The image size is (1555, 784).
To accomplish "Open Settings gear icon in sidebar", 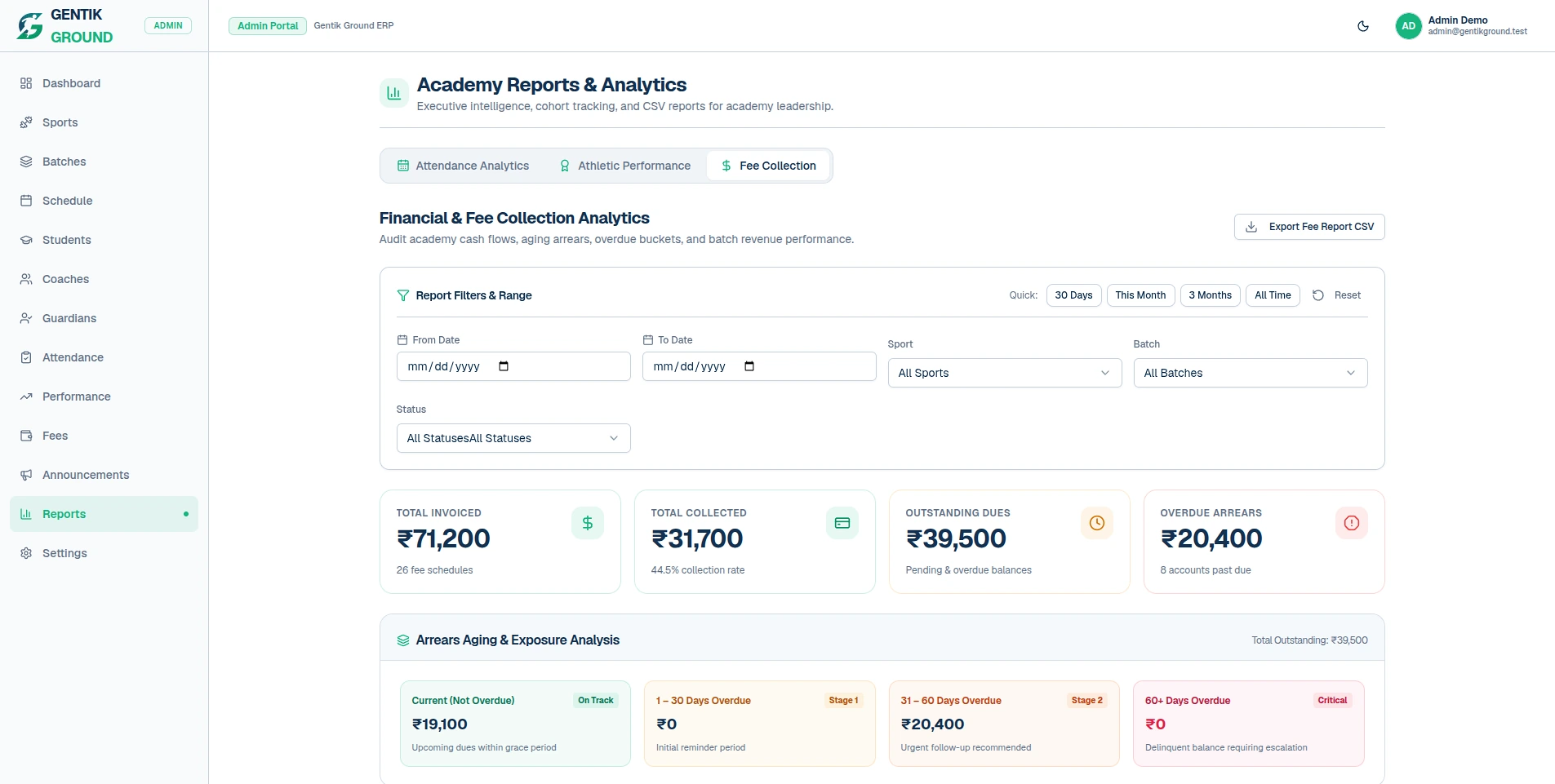I will pyautogui.click(x=26, y=553).
